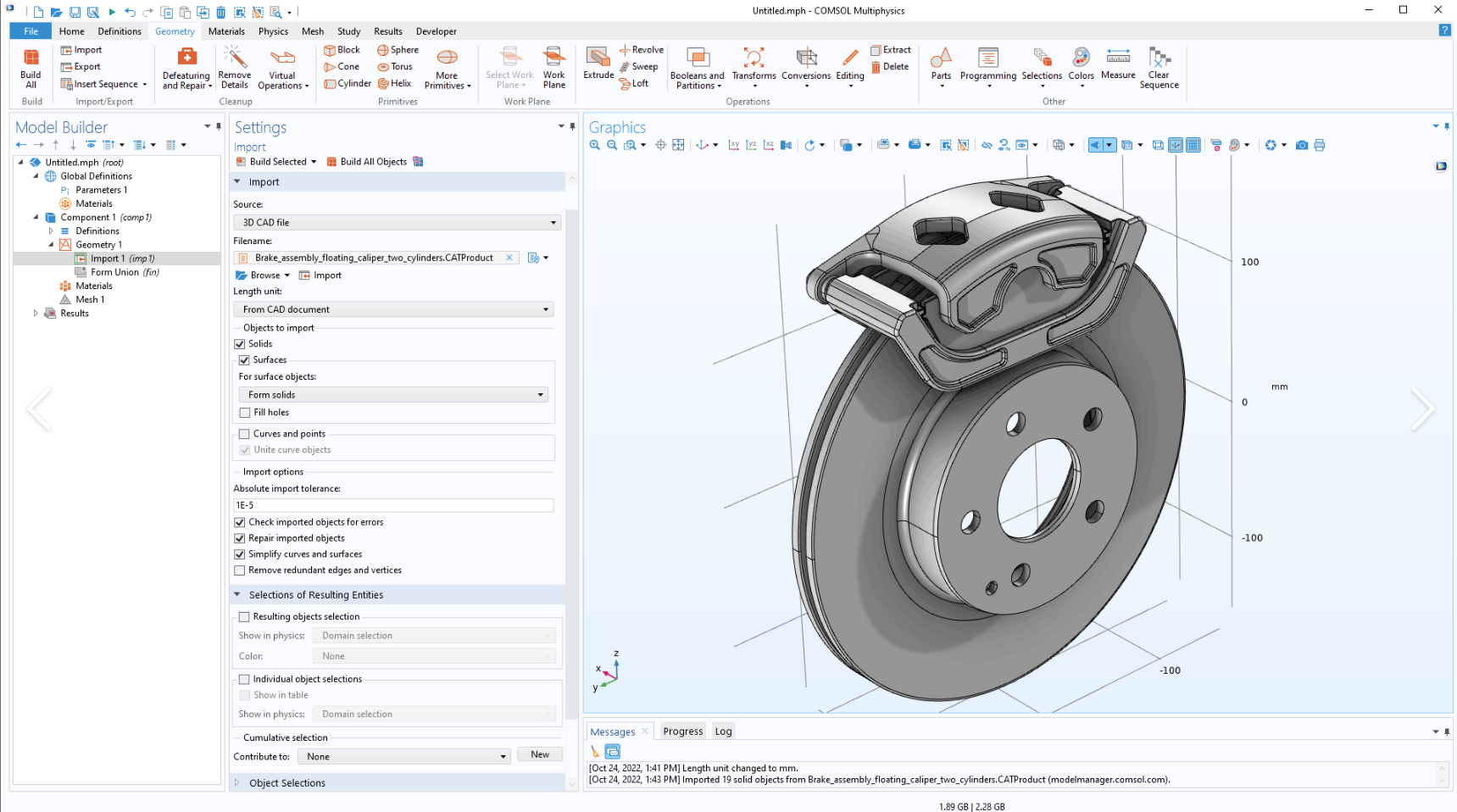
Task: Select the Sweep tool
Action: (638, 67)
